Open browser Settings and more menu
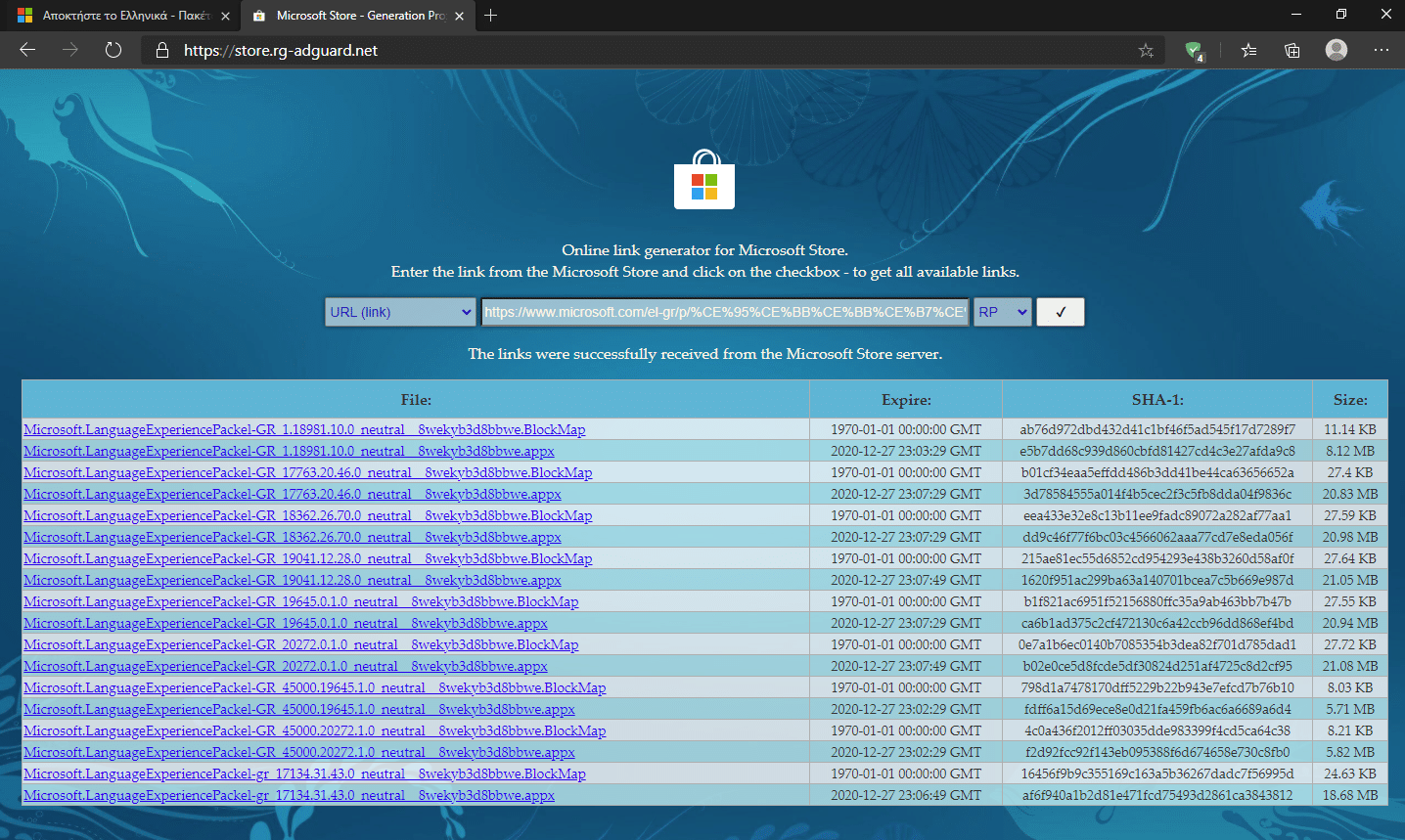1405x840 pixels. [1382, 50]
